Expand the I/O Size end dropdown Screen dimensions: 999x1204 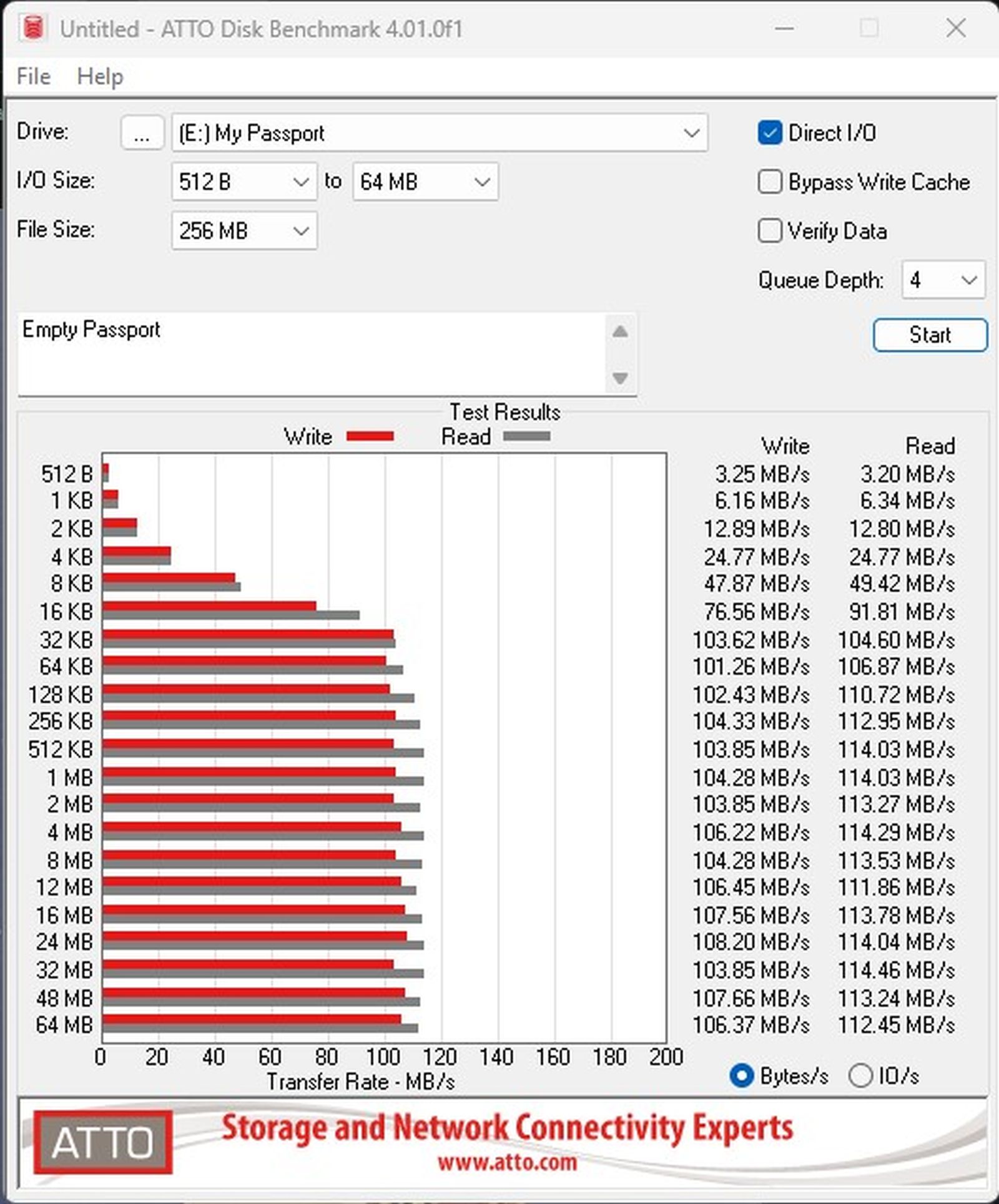pos(425,182)
